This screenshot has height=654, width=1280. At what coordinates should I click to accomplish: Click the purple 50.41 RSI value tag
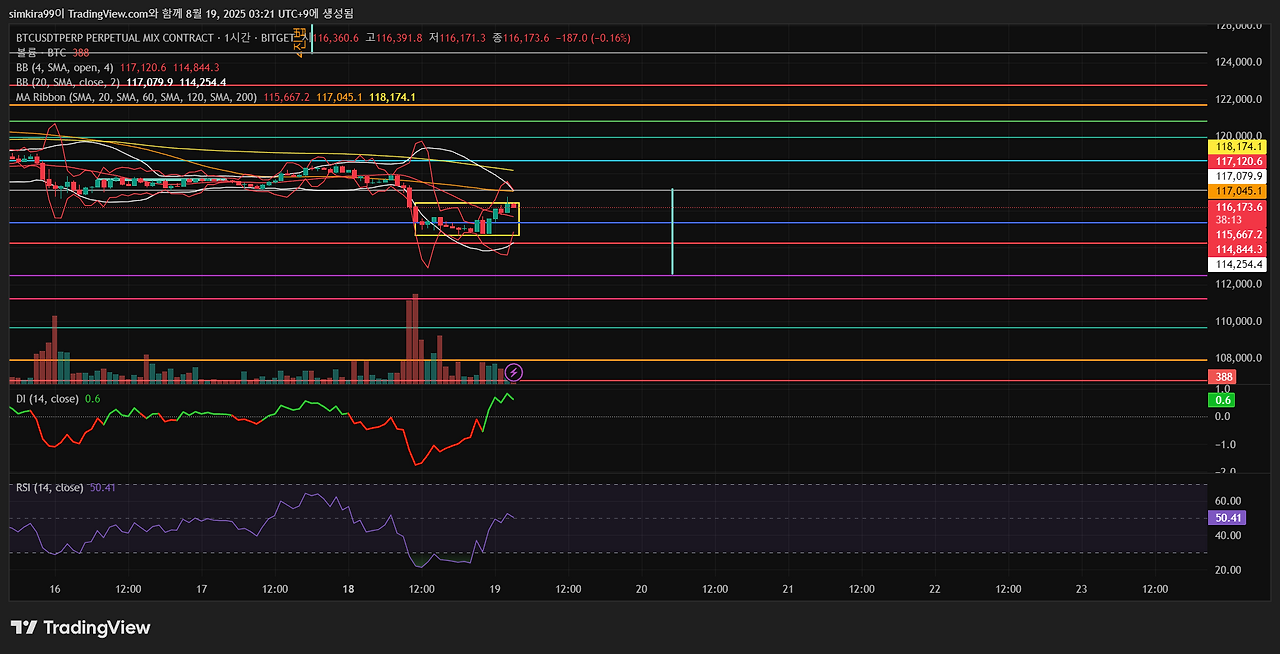(1227, 518)
